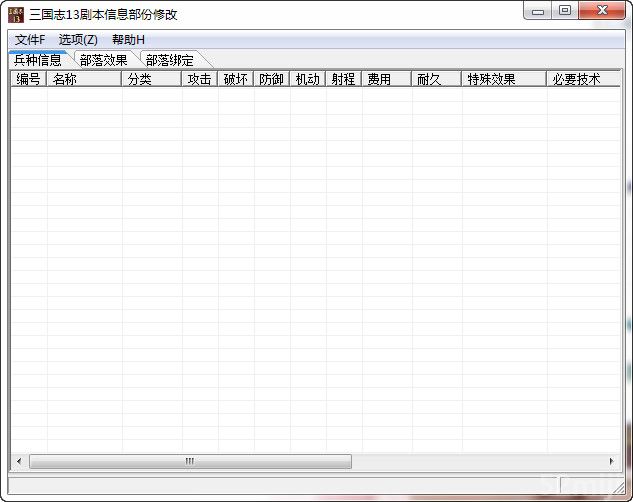Screen dimensions: 633x502
Task: Open the 帮助H menu
Action: (128, 39)
